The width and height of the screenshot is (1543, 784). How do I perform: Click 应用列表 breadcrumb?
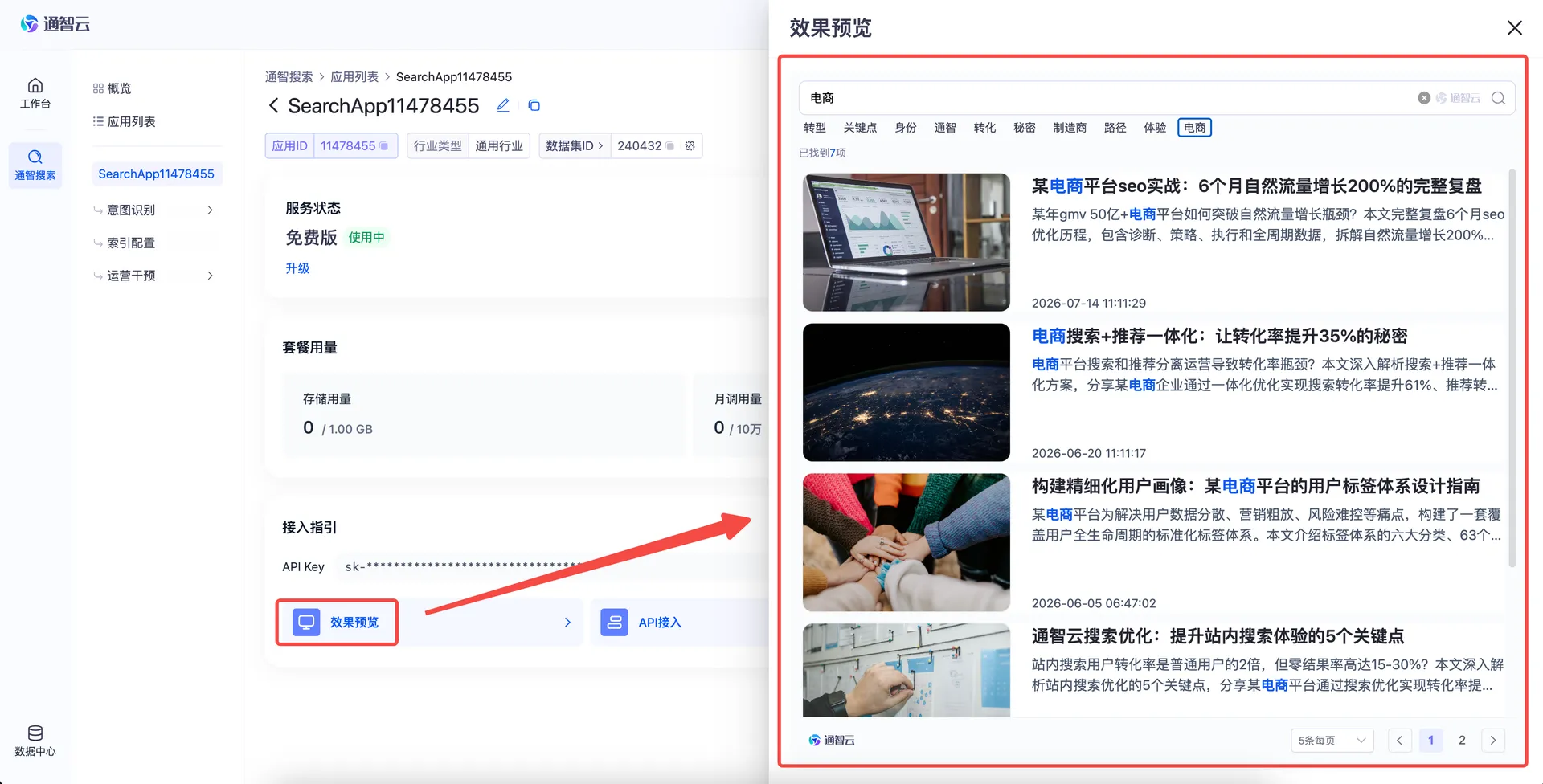pyautogui.click(x=354, y=76)
